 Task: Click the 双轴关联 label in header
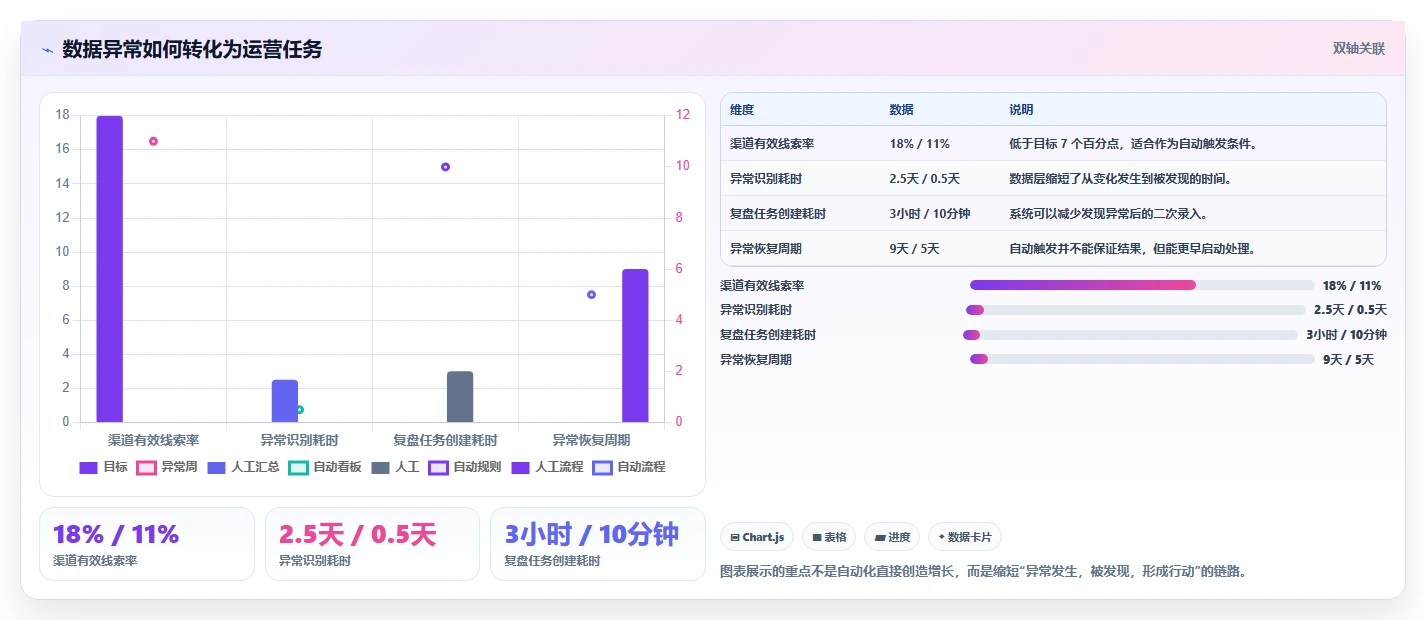[x=1359, y=49]
